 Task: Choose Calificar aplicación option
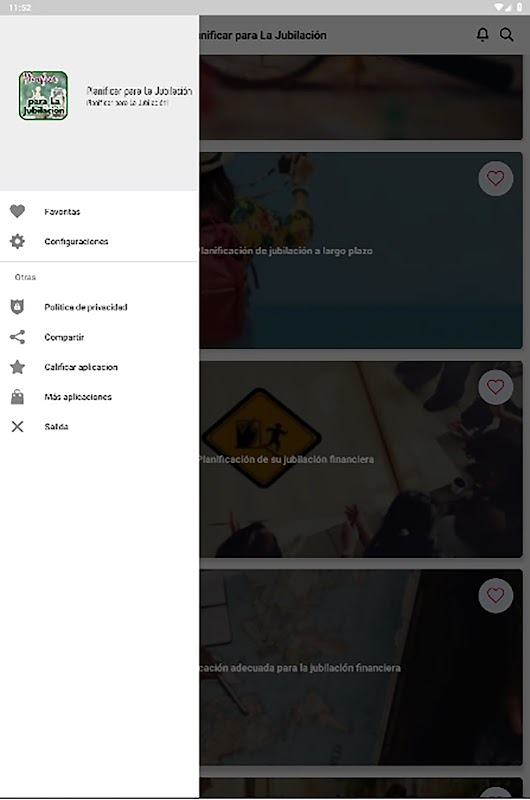pos(99,367)
